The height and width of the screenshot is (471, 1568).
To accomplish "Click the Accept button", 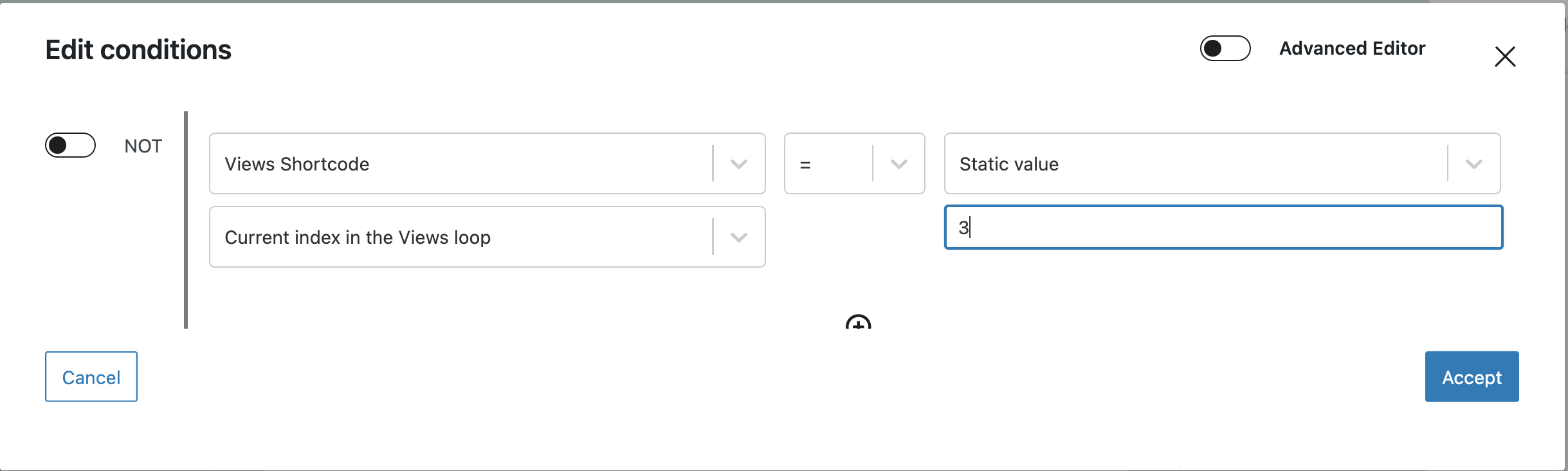I will tap(1472, 376).
